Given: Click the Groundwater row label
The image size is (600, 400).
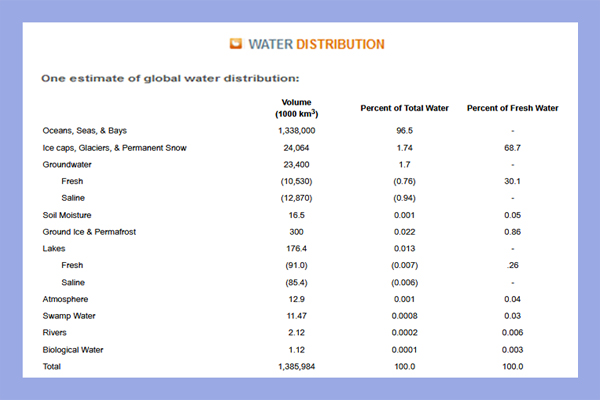Looking at the screenshot, I should click(67, 165).
